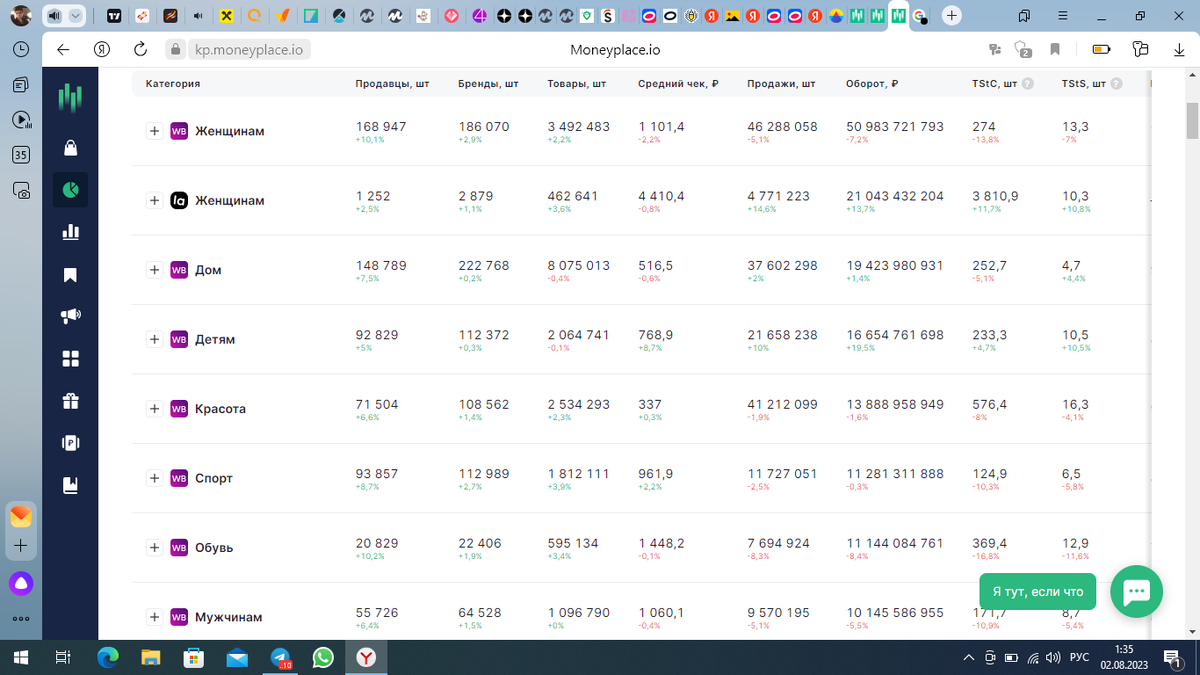1200x675 pixels.
Task: Open the bookmark icon in dark sidebar
Action: coord(70,274)
